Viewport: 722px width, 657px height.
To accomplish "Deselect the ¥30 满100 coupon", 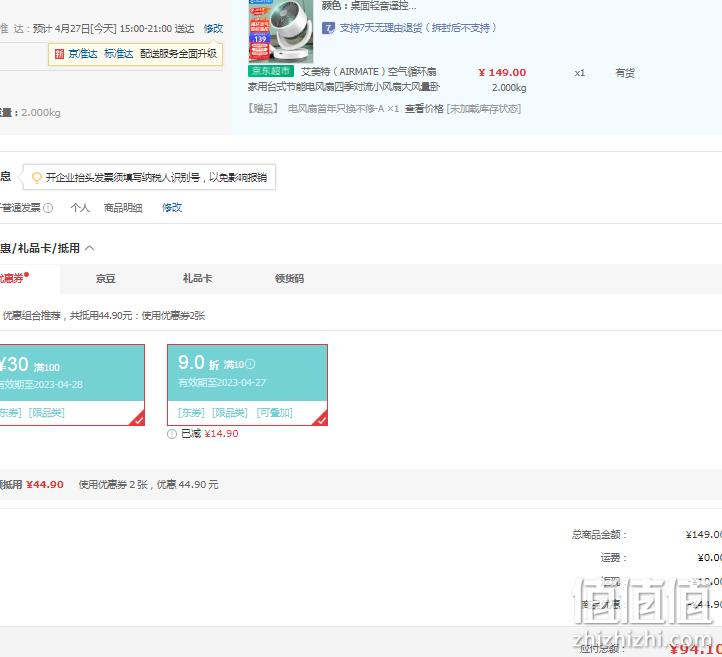I will point(72,385).
